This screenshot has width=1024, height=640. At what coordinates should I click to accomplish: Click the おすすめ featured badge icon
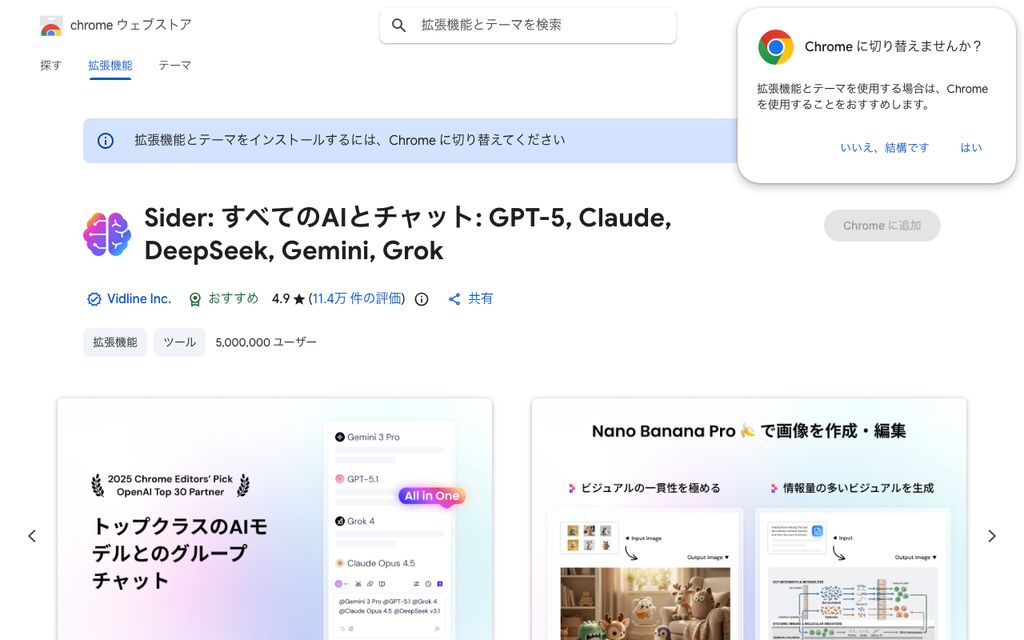195,299
